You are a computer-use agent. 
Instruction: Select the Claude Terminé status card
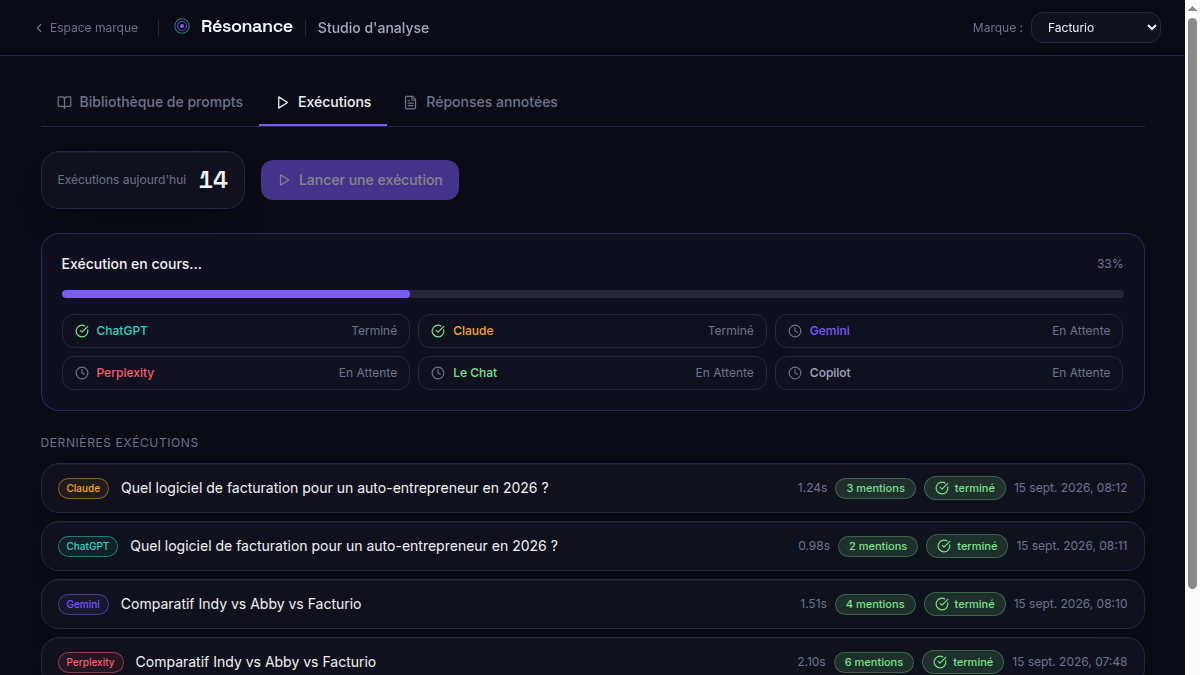click(592, 331)
